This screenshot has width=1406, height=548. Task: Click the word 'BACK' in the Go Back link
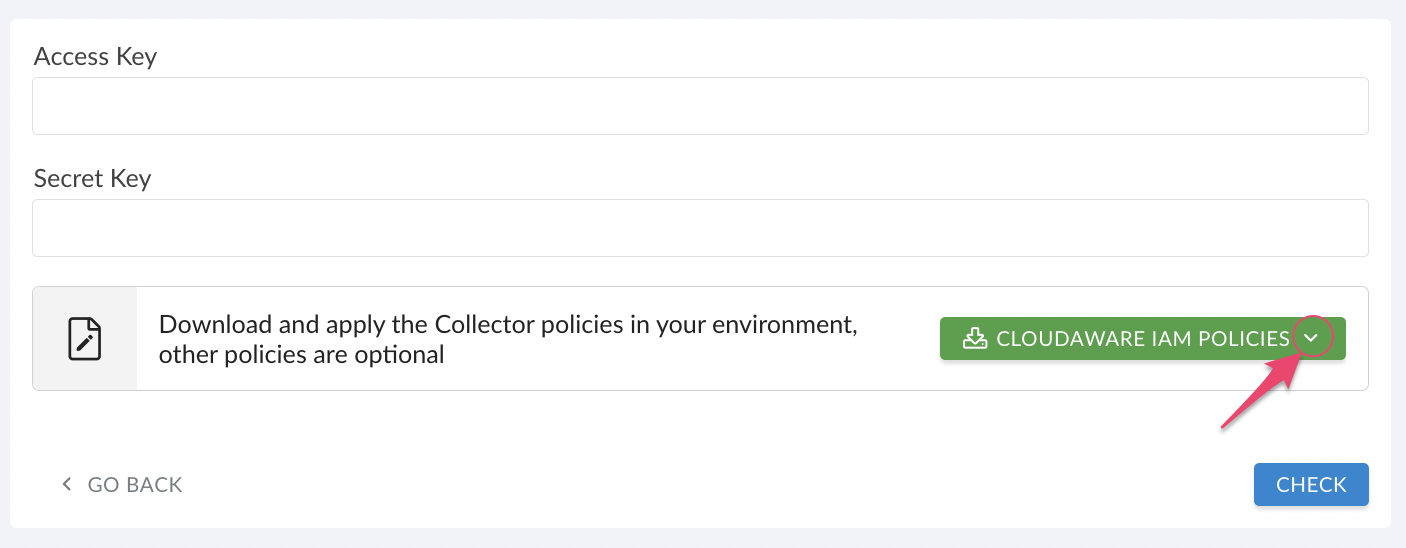coord(154,485)
